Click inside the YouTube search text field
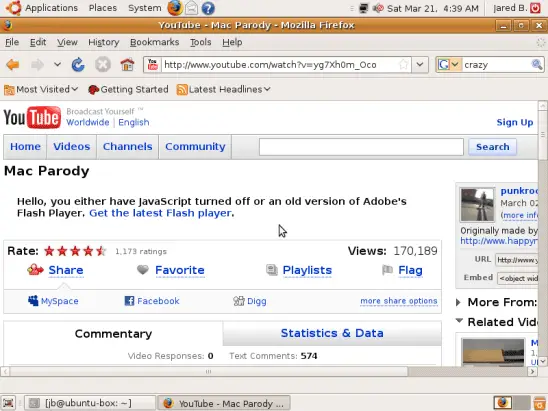The height and width of the screenshot is (411, 548). (x=361, y=147)
